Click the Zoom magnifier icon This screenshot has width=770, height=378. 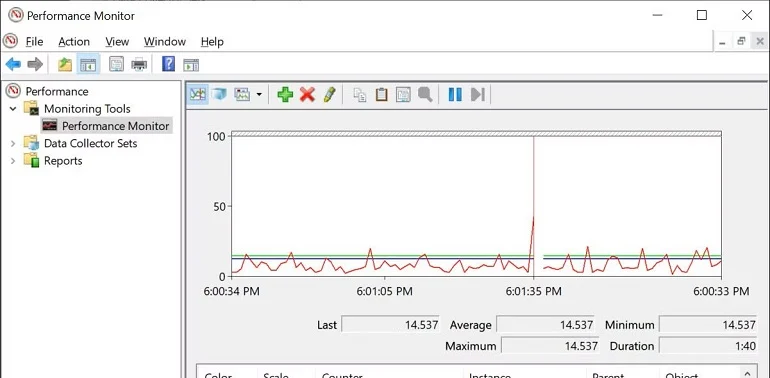(x=425, y=94)
